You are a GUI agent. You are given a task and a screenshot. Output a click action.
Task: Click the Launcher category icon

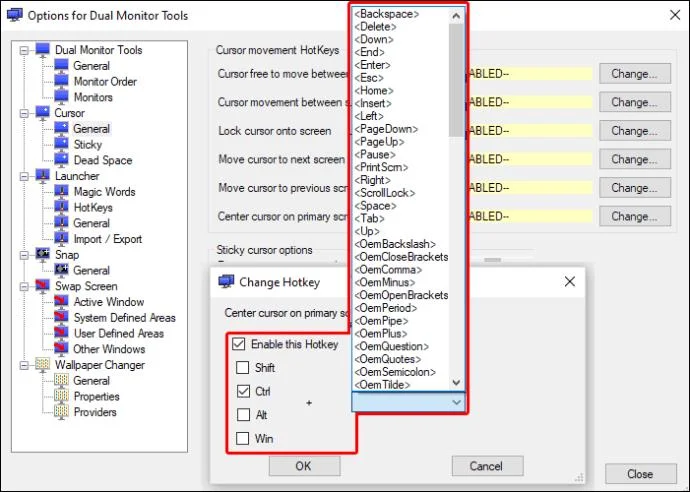click(x=43, y=176)
